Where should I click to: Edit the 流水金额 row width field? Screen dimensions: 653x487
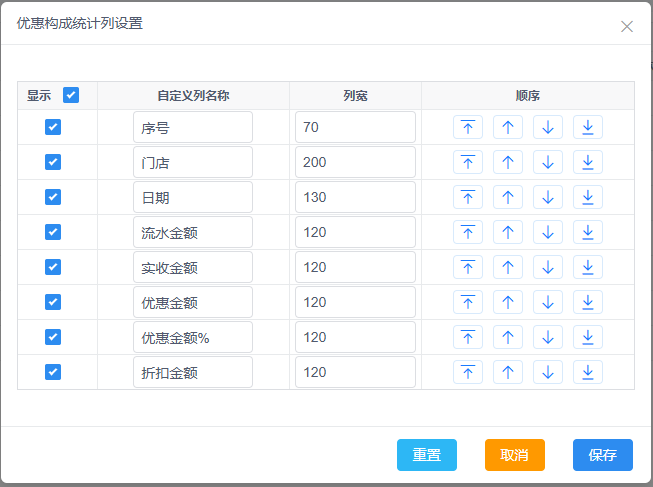pyautogui.click(x=355, y=232)
